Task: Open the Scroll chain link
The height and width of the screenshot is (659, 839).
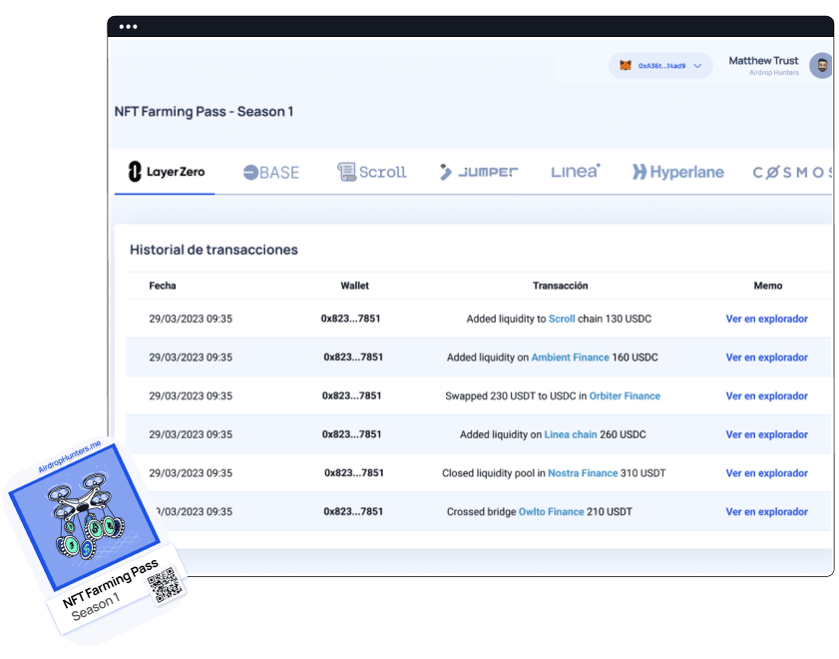Action: [x=561, y=319]
